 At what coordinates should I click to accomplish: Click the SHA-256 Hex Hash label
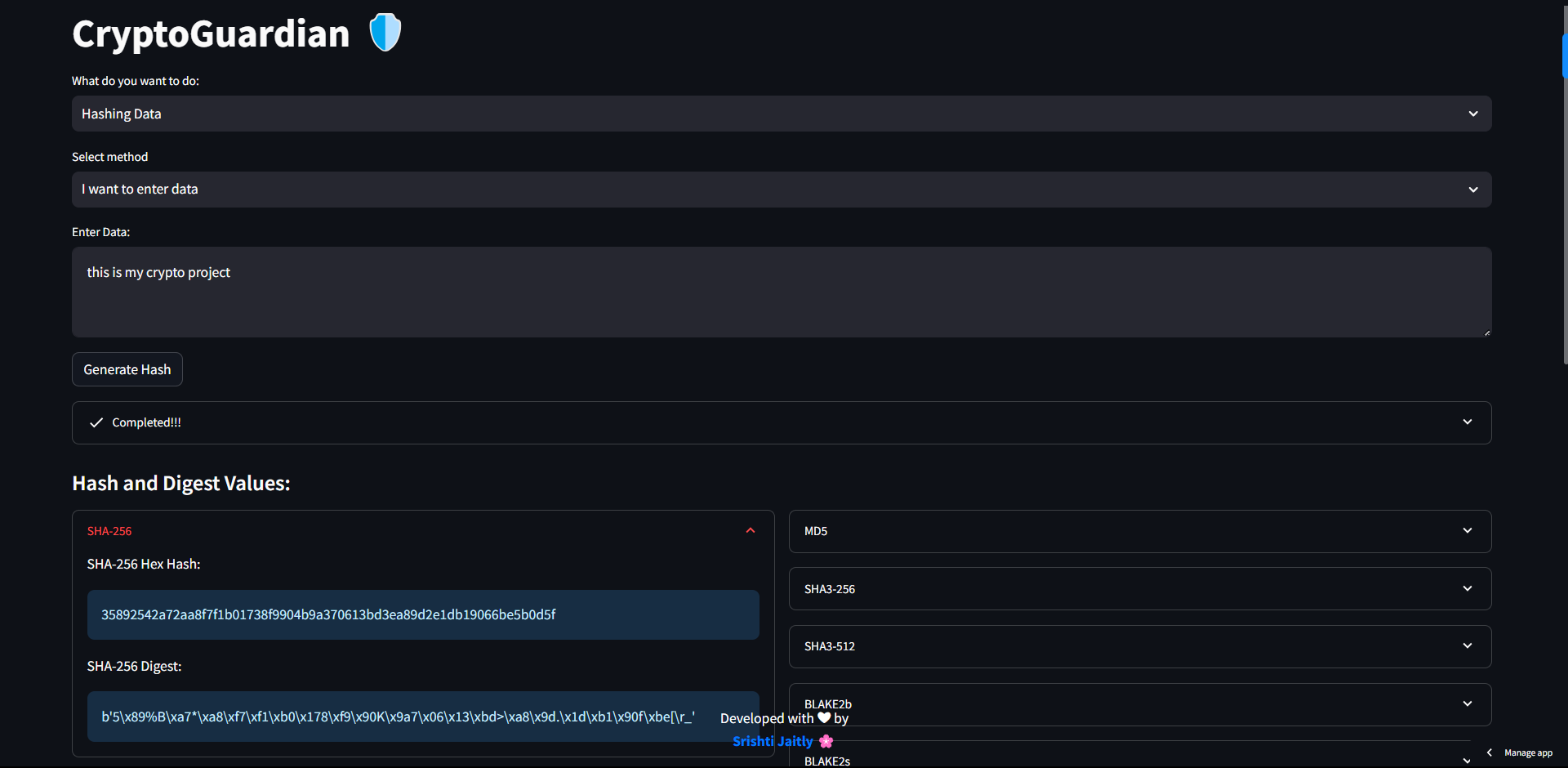[x=144, y=564]
